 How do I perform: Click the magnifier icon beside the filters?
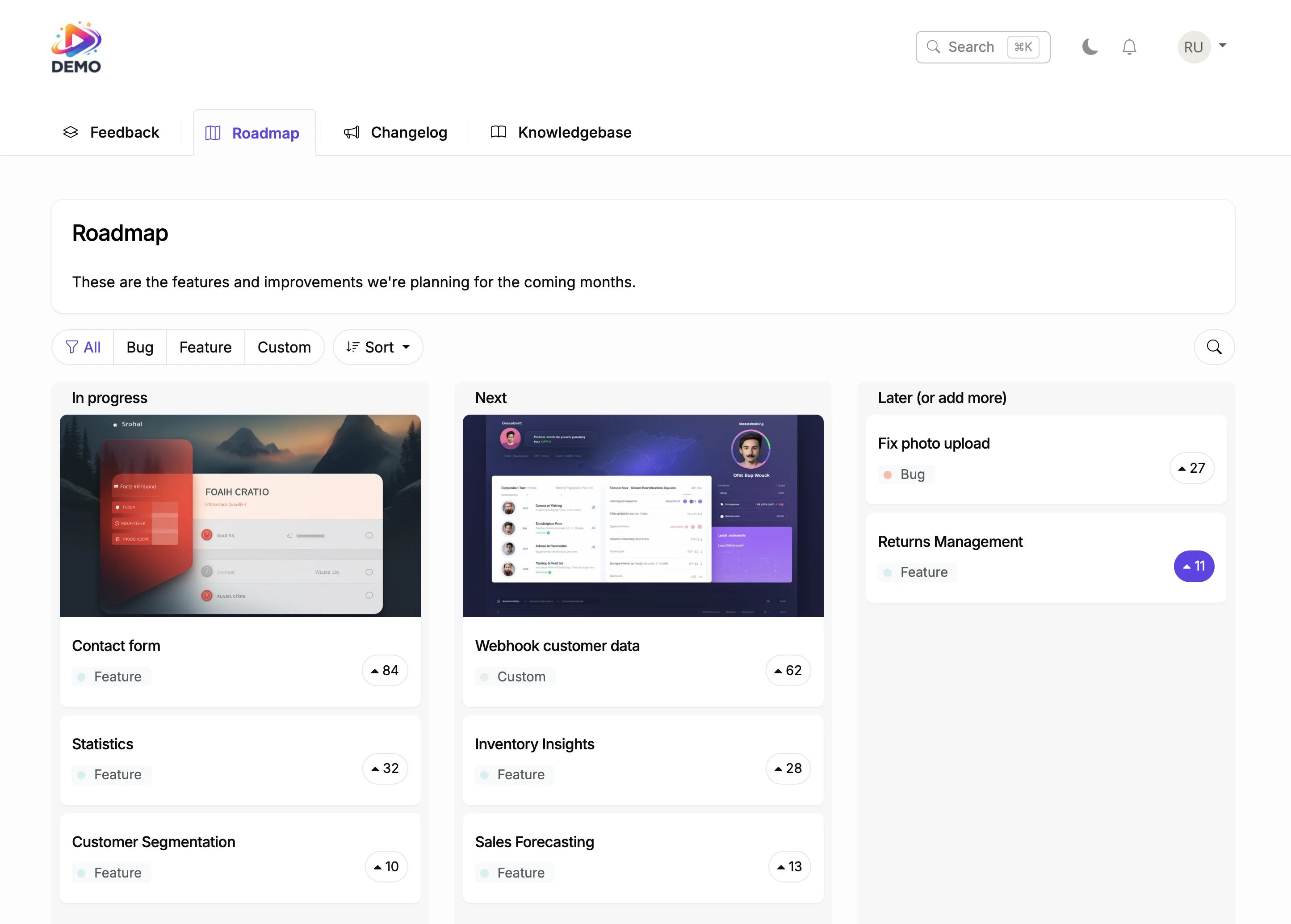coord(1214,347)
